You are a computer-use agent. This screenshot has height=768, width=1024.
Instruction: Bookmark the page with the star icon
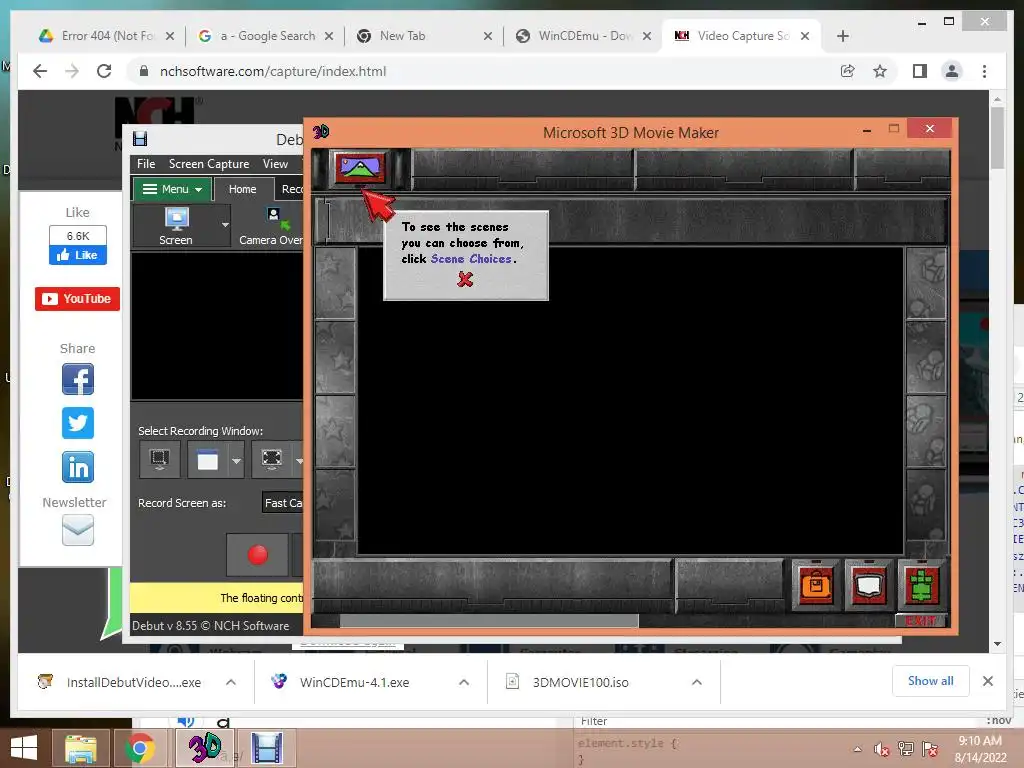880,71
